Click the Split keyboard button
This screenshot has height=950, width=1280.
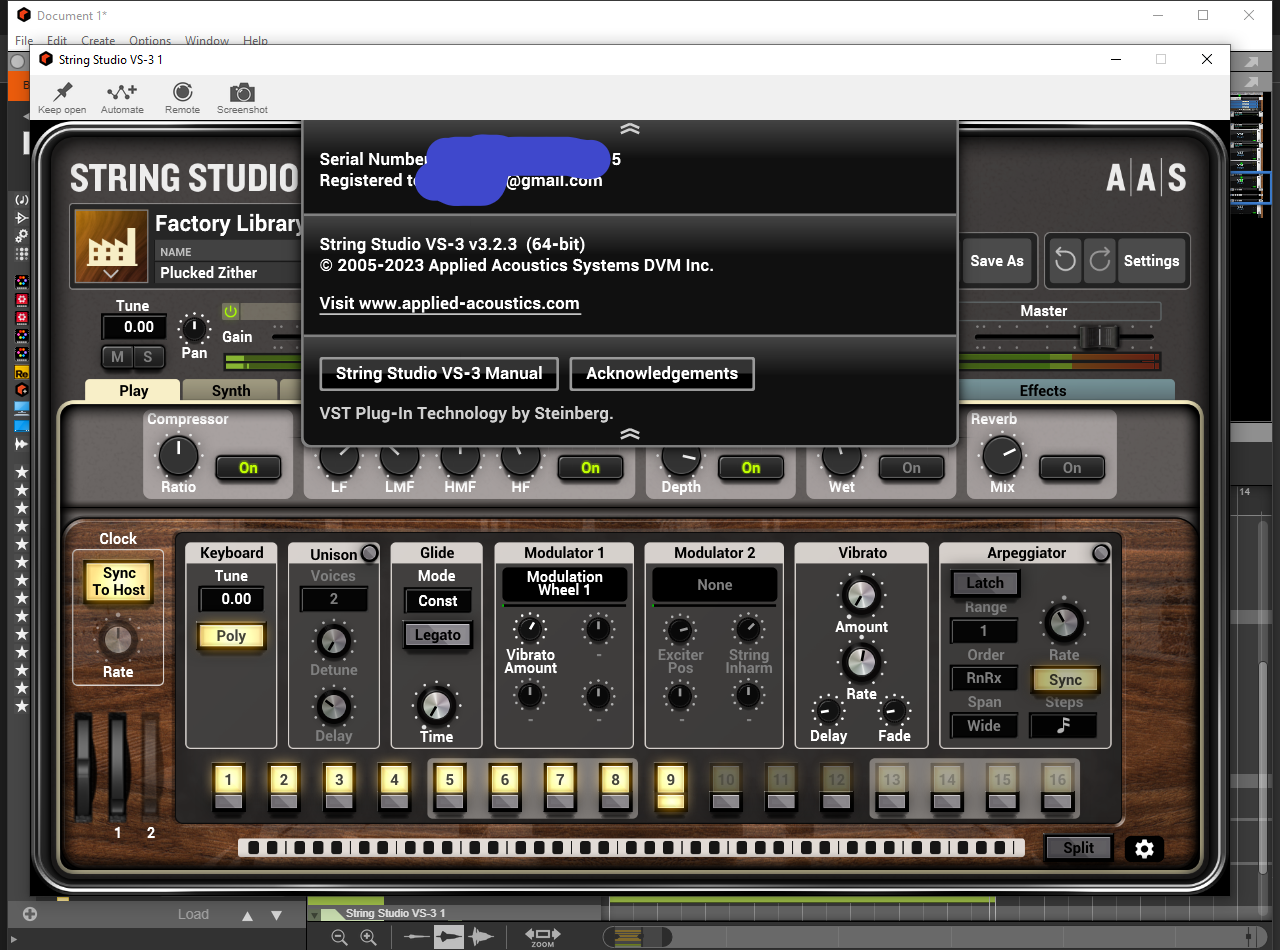[x=1078, y=848]
